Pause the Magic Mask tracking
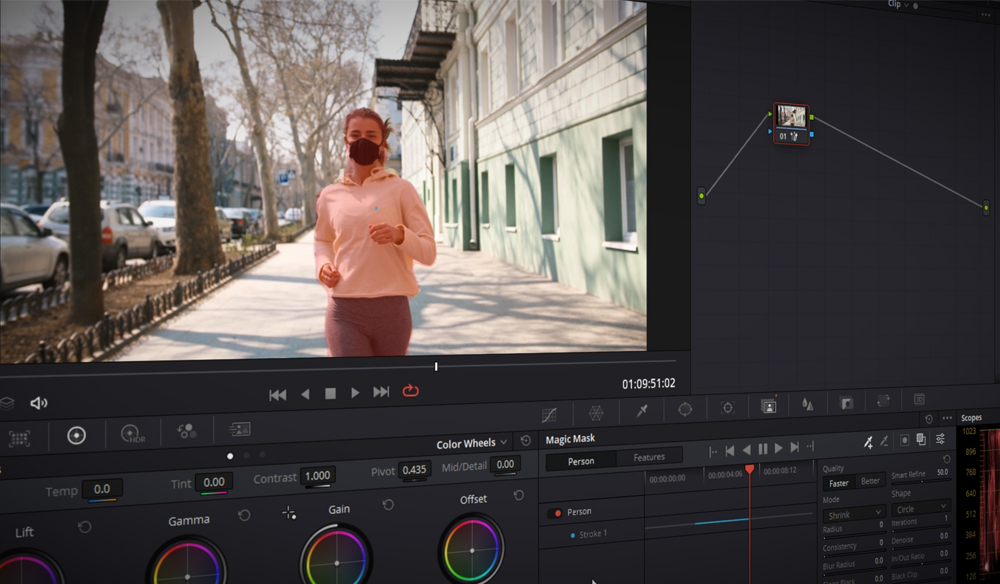The width and height of the screenshot is (1000, 584). click(x=763, y=449)
